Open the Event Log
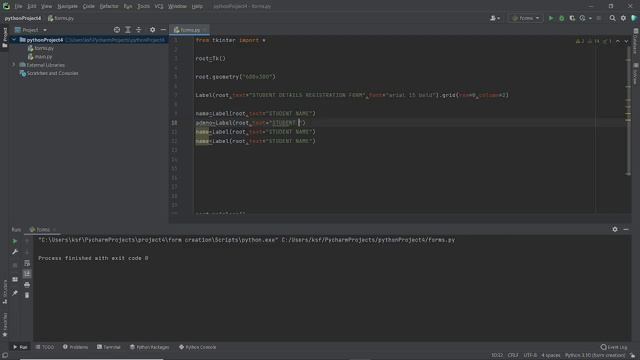Viewport: 640px width, 360px height. point(613,347)
